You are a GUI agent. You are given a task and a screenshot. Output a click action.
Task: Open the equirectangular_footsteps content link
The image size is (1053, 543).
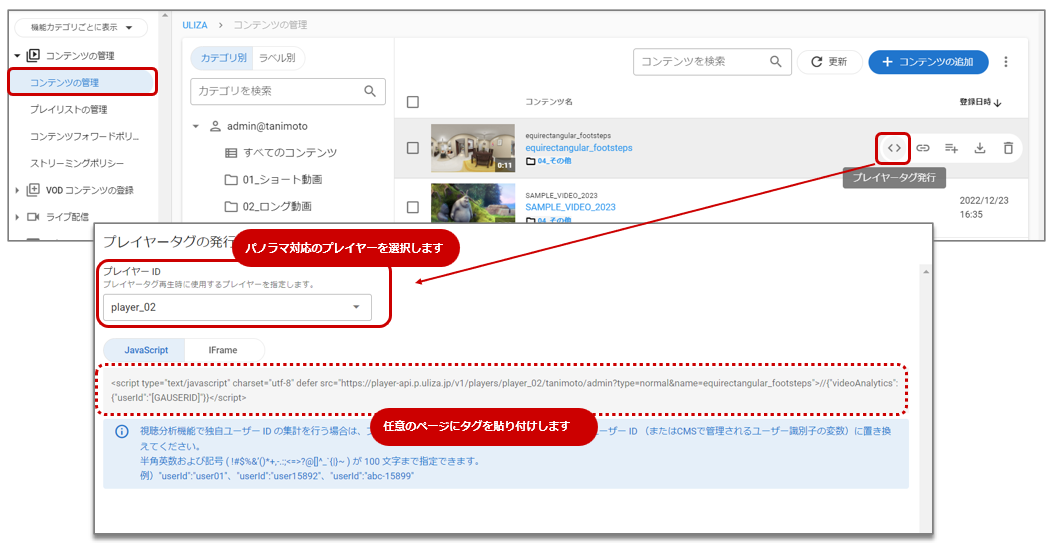tap(579, 148)
